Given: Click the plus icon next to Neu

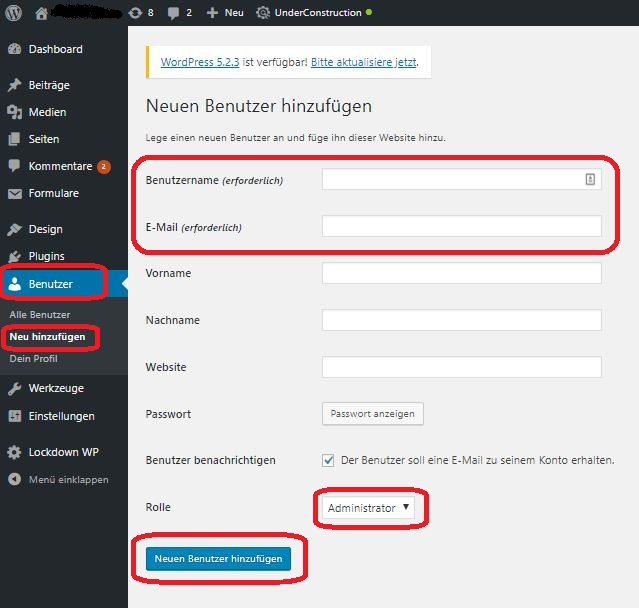Looking at the screenshot, I should coord(212,13).
